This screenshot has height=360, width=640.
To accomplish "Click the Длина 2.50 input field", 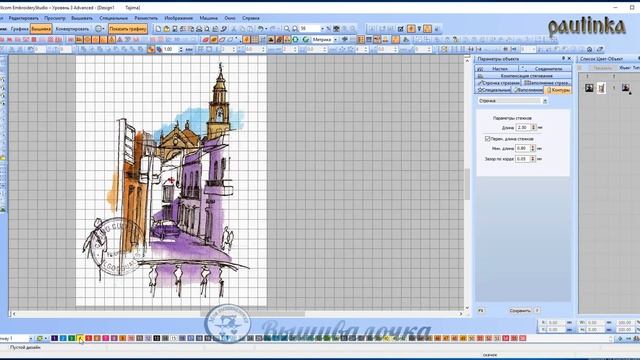I will click(523, 127).
